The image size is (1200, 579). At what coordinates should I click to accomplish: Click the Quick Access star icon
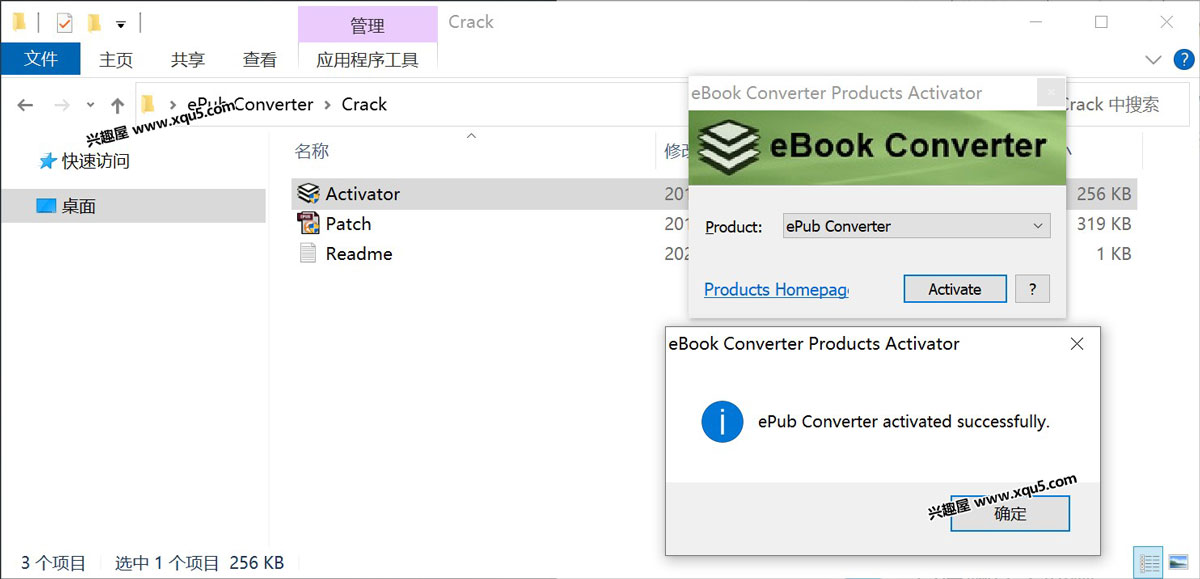tap(47, 161)
